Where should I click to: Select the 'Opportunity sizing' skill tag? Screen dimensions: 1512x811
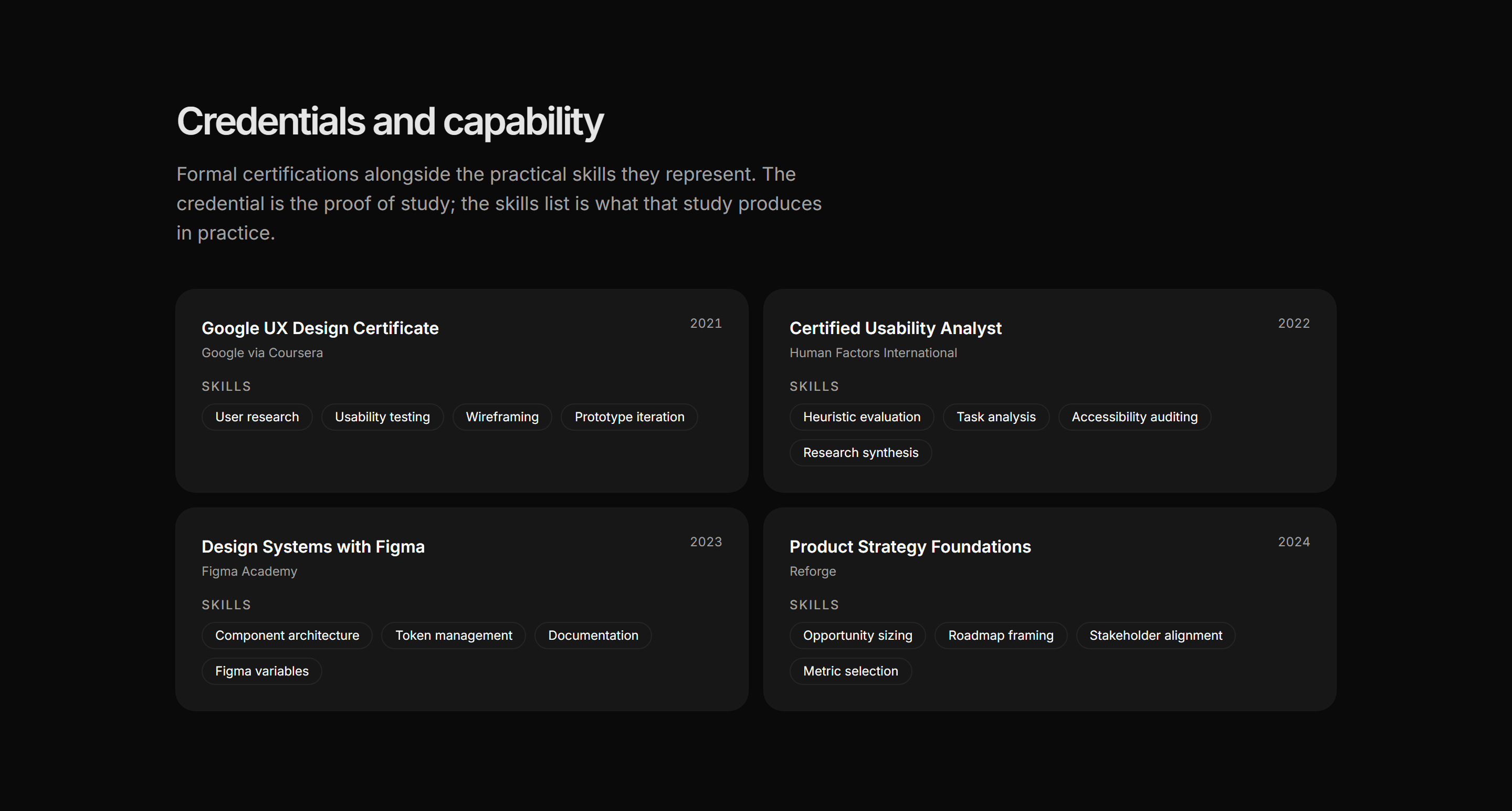pyautogui.click(x=857, y=636)
